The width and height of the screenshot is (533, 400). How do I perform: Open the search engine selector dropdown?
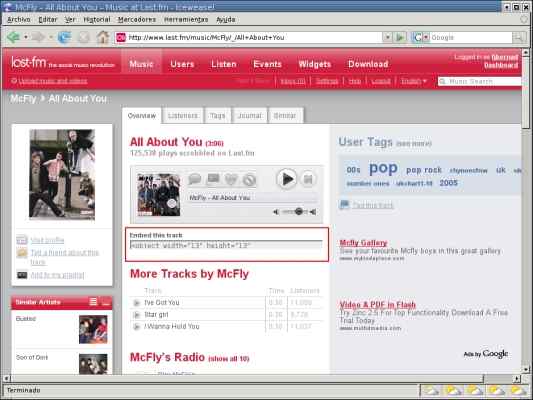[426, 37]
